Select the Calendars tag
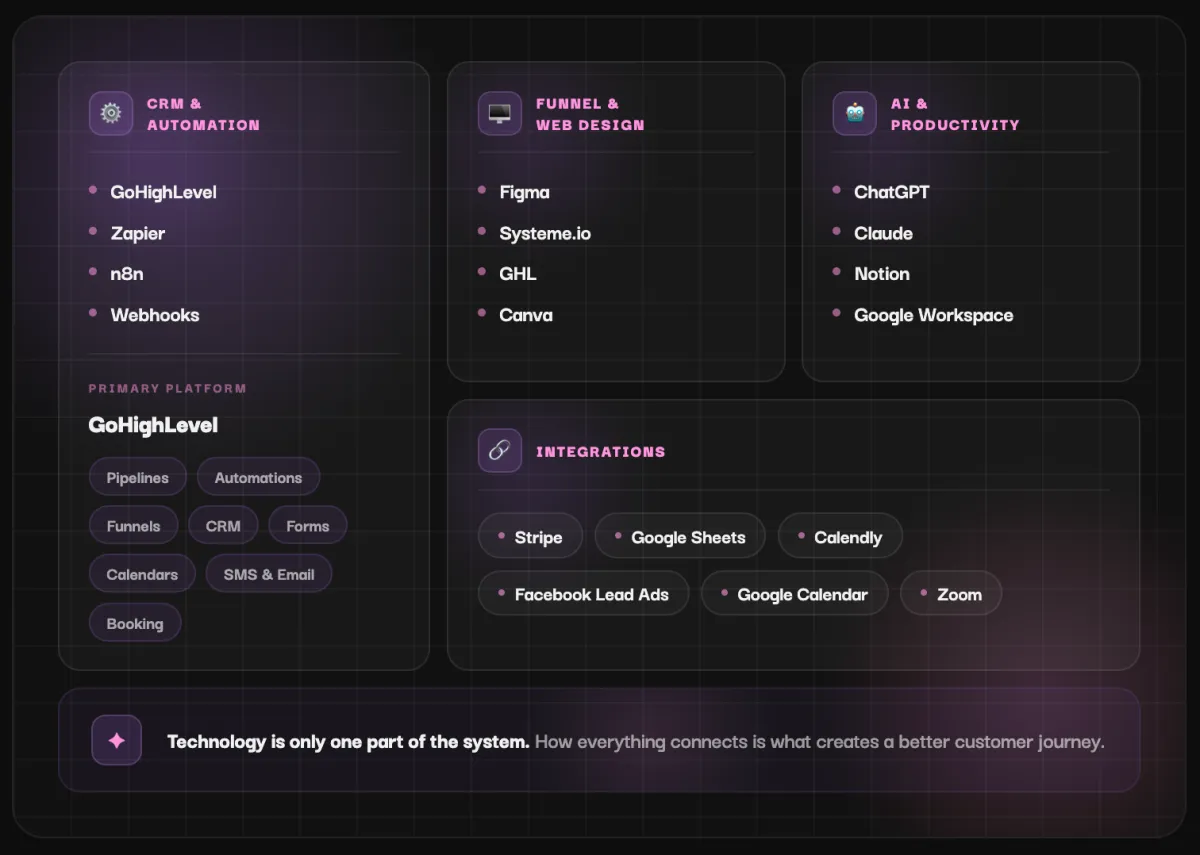 142,574
